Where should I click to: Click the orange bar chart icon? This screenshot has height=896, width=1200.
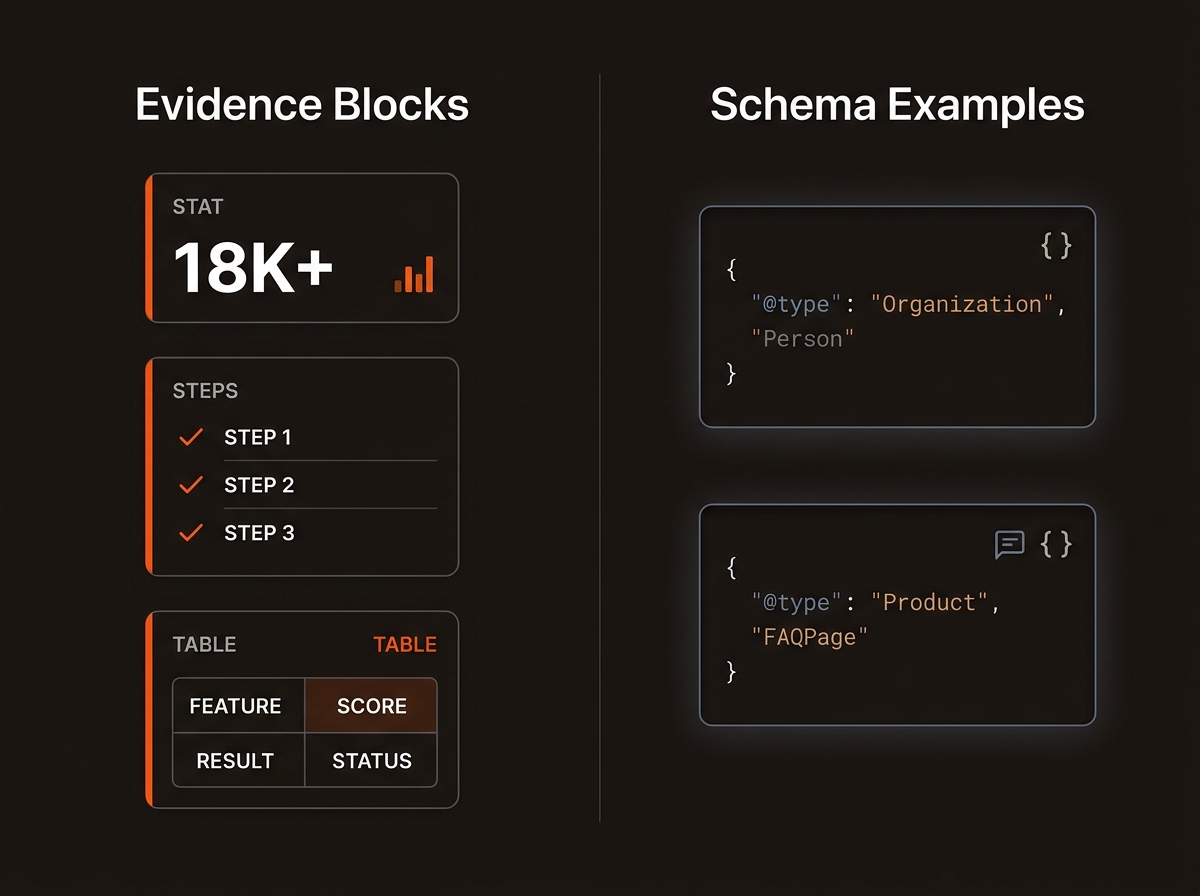coord(414,273)
